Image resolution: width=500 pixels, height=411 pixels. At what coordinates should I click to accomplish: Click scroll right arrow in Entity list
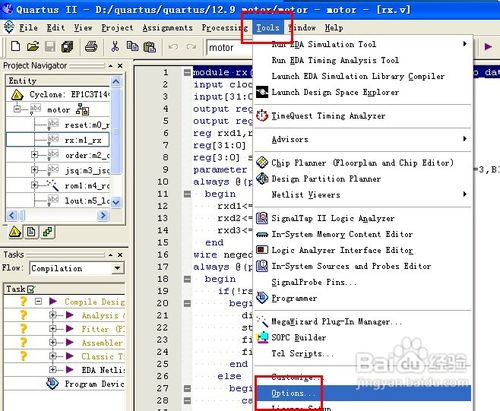[103, 215]
